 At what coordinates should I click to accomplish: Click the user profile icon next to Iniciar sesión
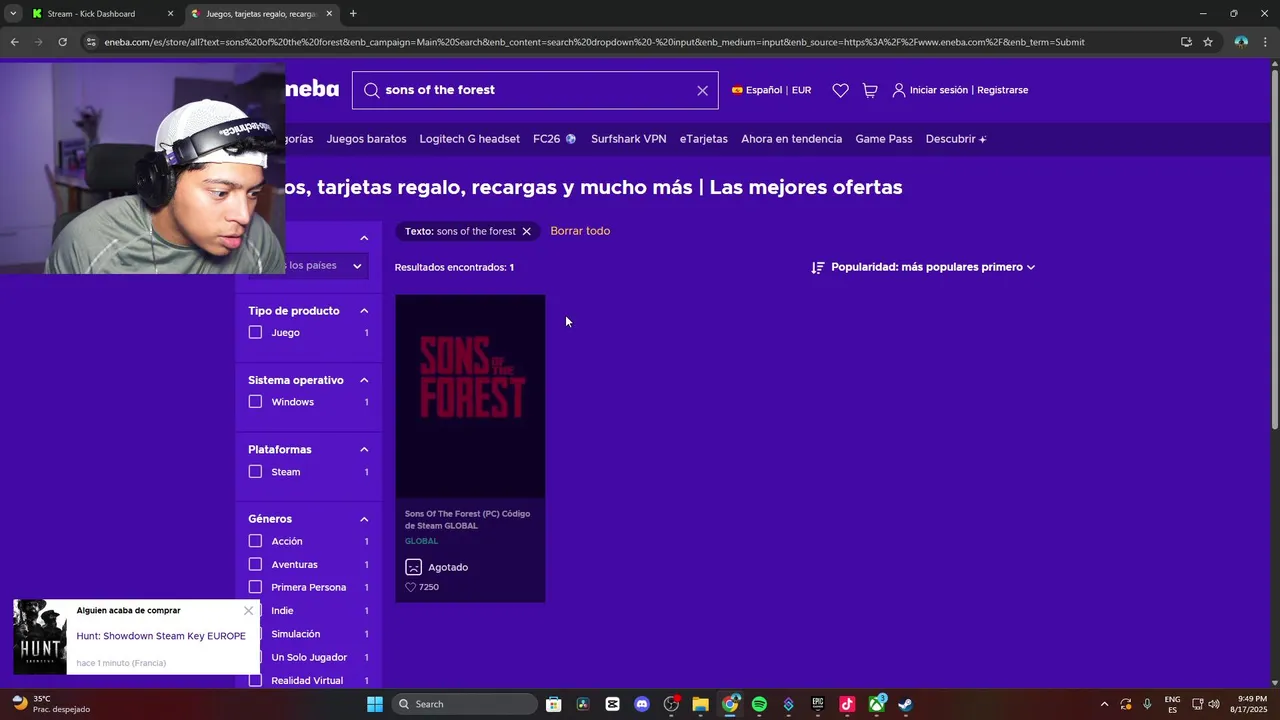[899, 90]
